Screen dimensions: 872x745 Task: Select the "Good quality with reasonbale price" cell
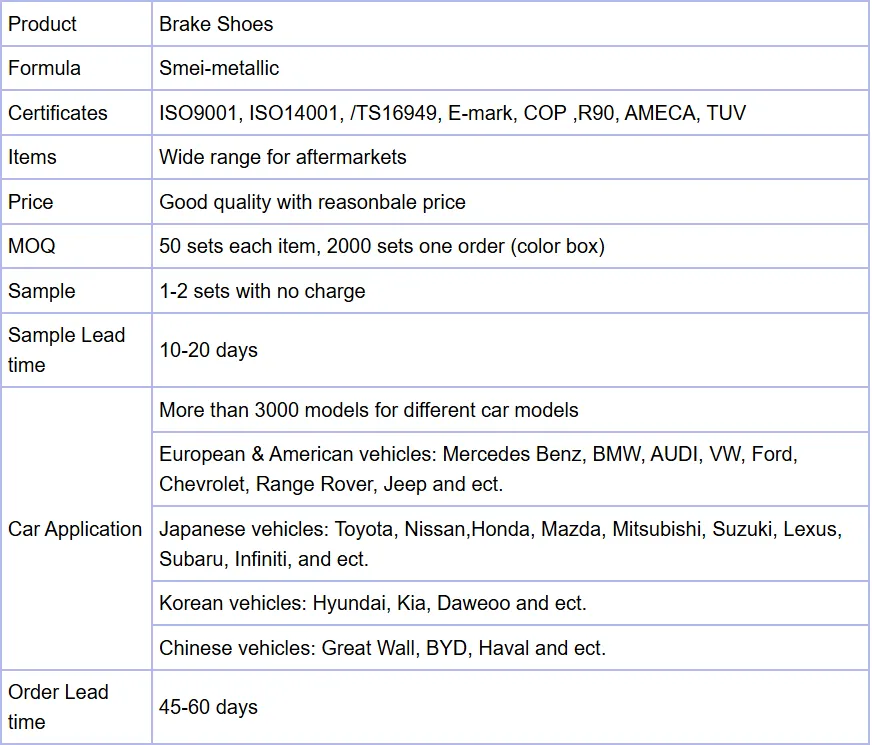click(x=312, y=202)
